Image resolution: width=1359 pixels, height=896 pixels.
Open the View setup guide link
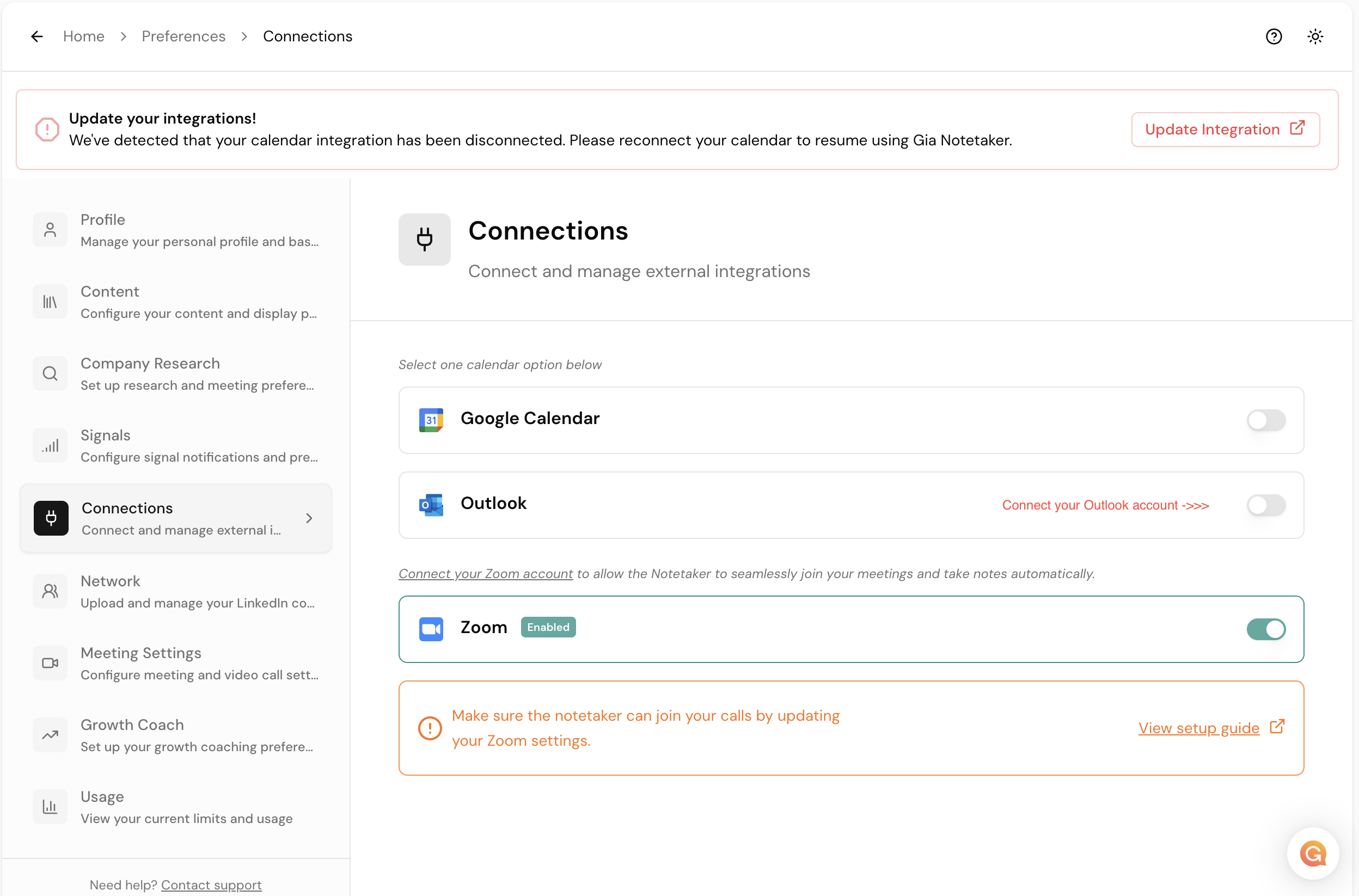[x=1198, y=728]
